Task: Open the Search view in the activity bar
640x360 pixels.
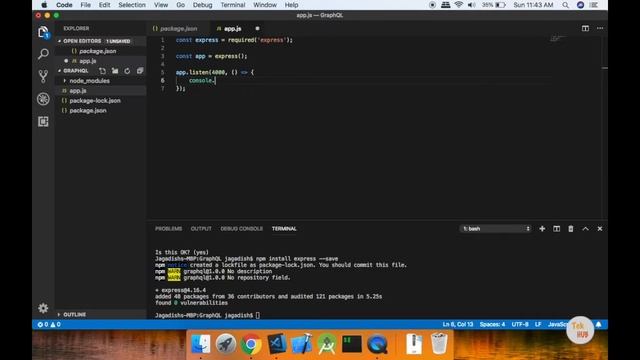Action: pyautogui.click(x=43, y=54)
